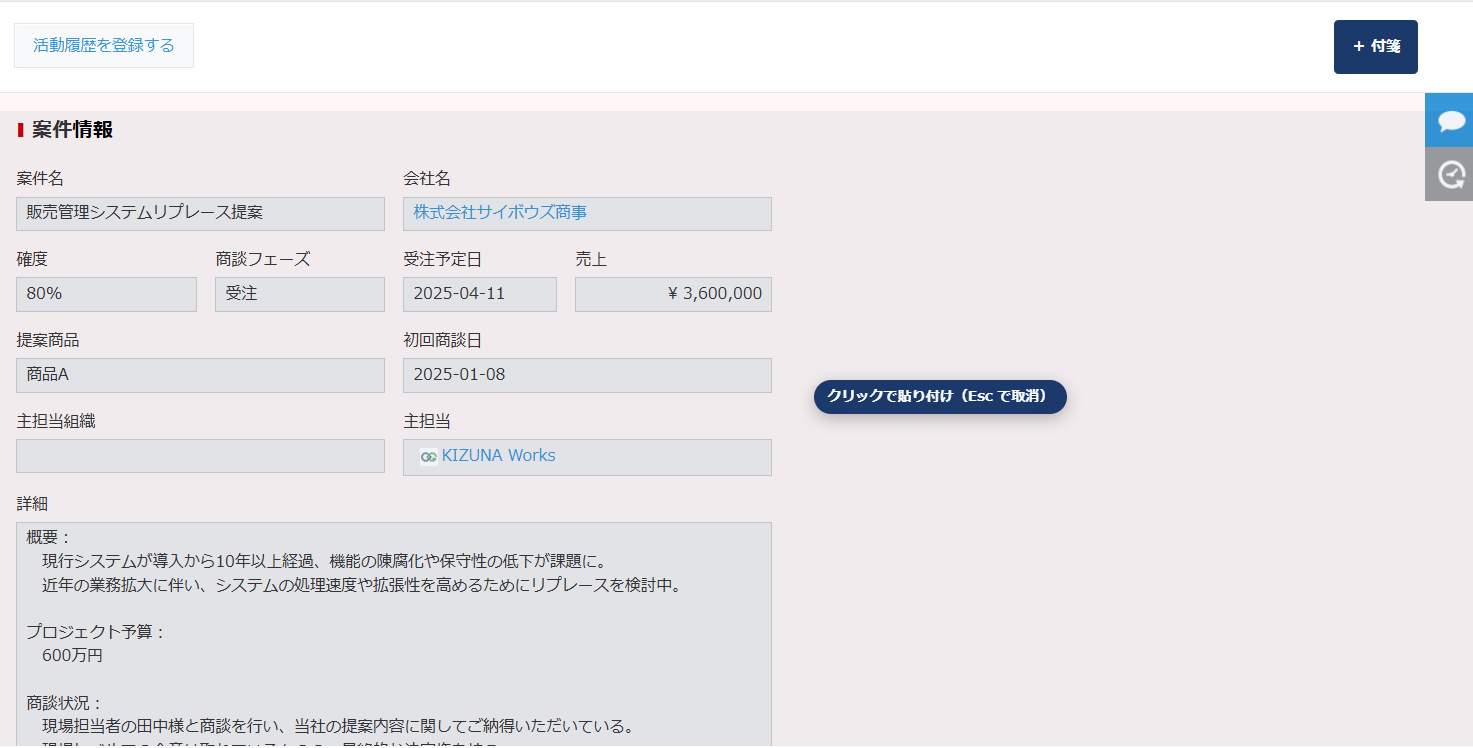Viewport: 1473px width, 748px height.
Task: Click the 商談状況： line in details
Action: [65, 703]
